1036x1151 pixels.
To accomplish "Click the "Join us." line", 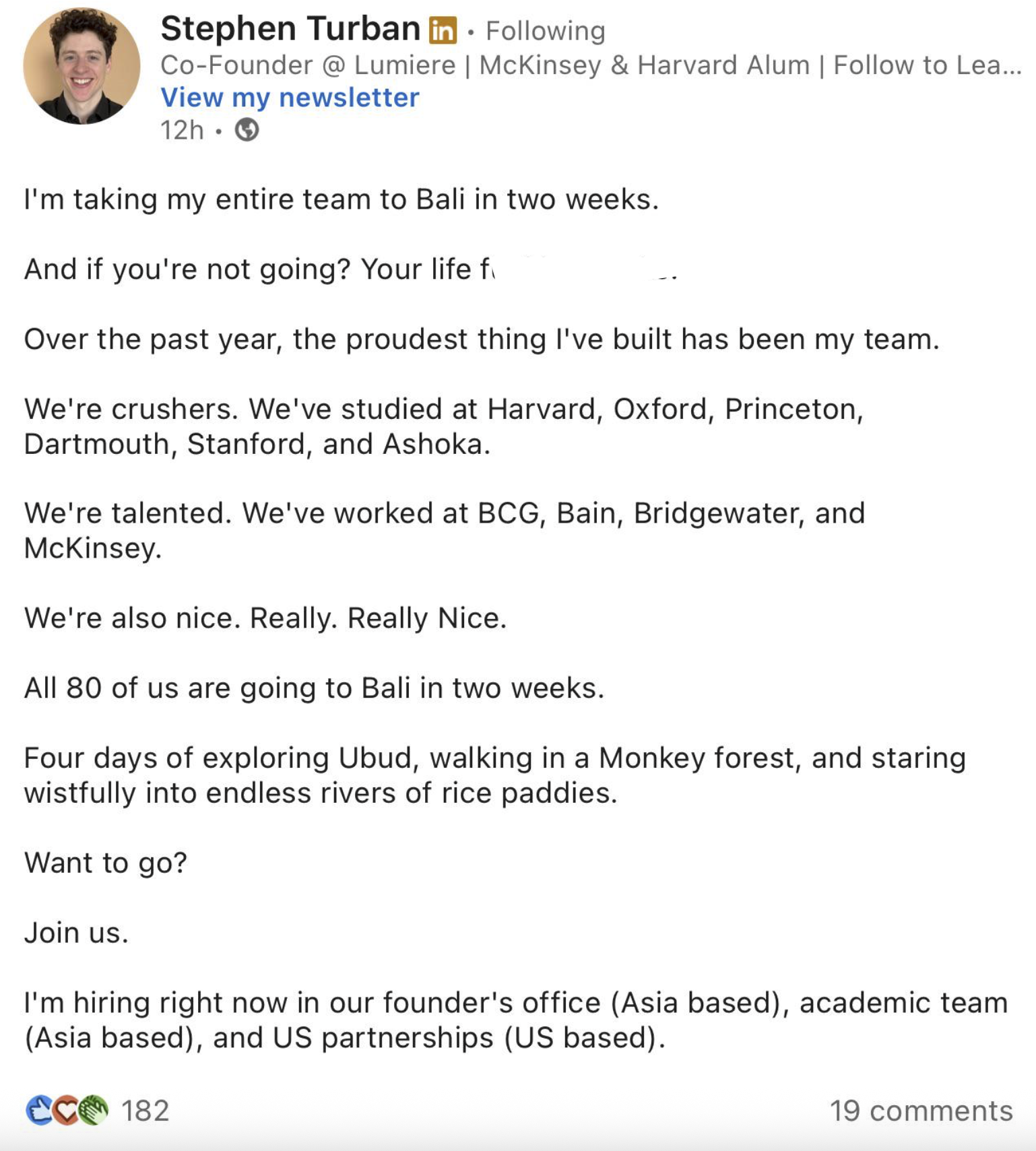I will (x=76, y=933).
